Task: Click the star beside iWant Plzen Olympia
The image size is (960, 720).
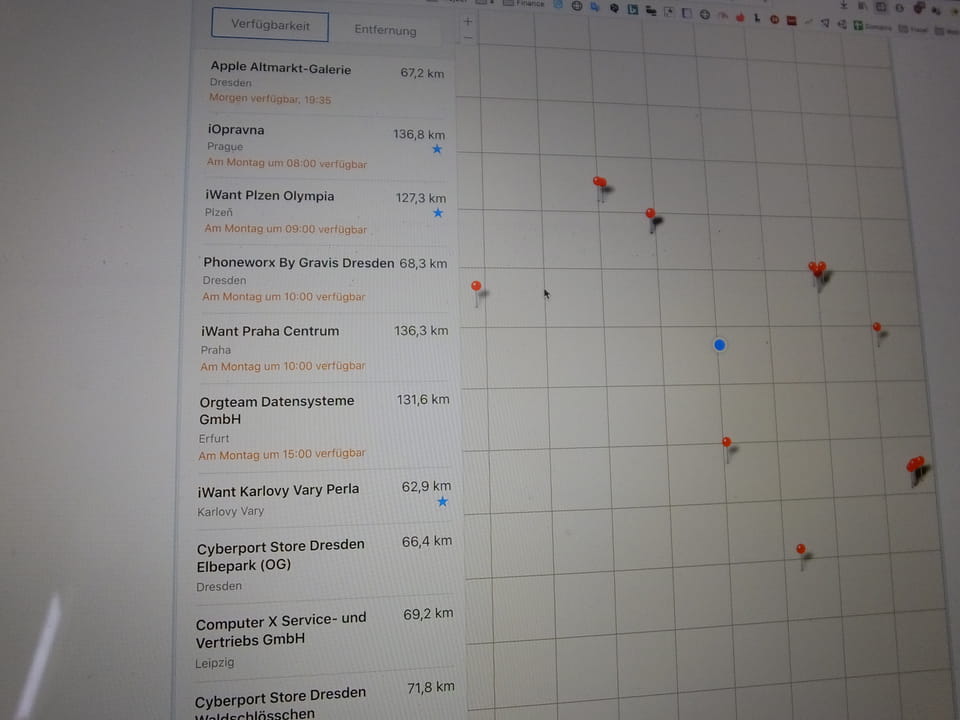Action: 437,214
